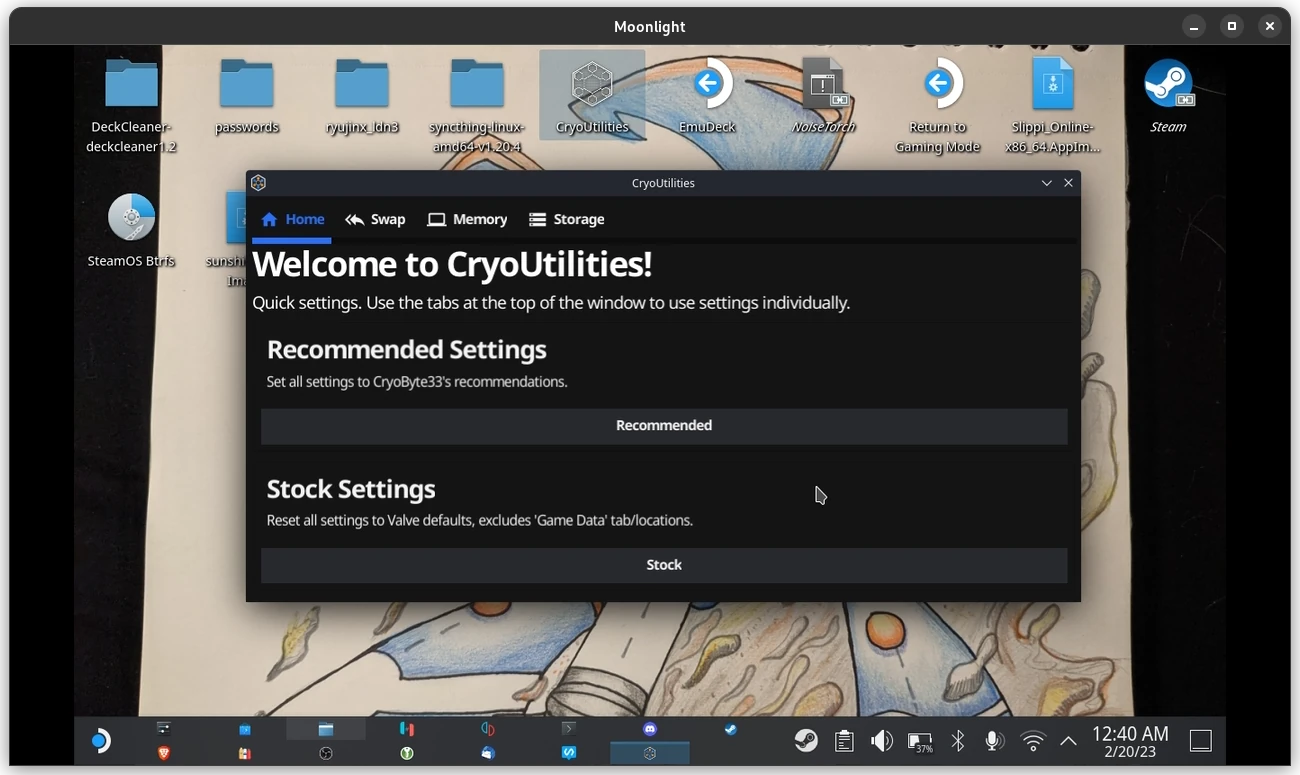Launch Brave browser from taskbar
The width and height of the screenshot is (1300, 775).
[x=163, y=753]
